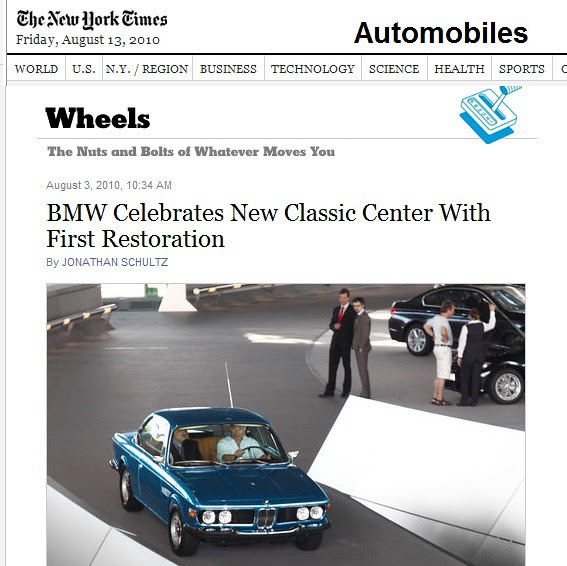Click the Automobiles section heading

tap(441, 33)
